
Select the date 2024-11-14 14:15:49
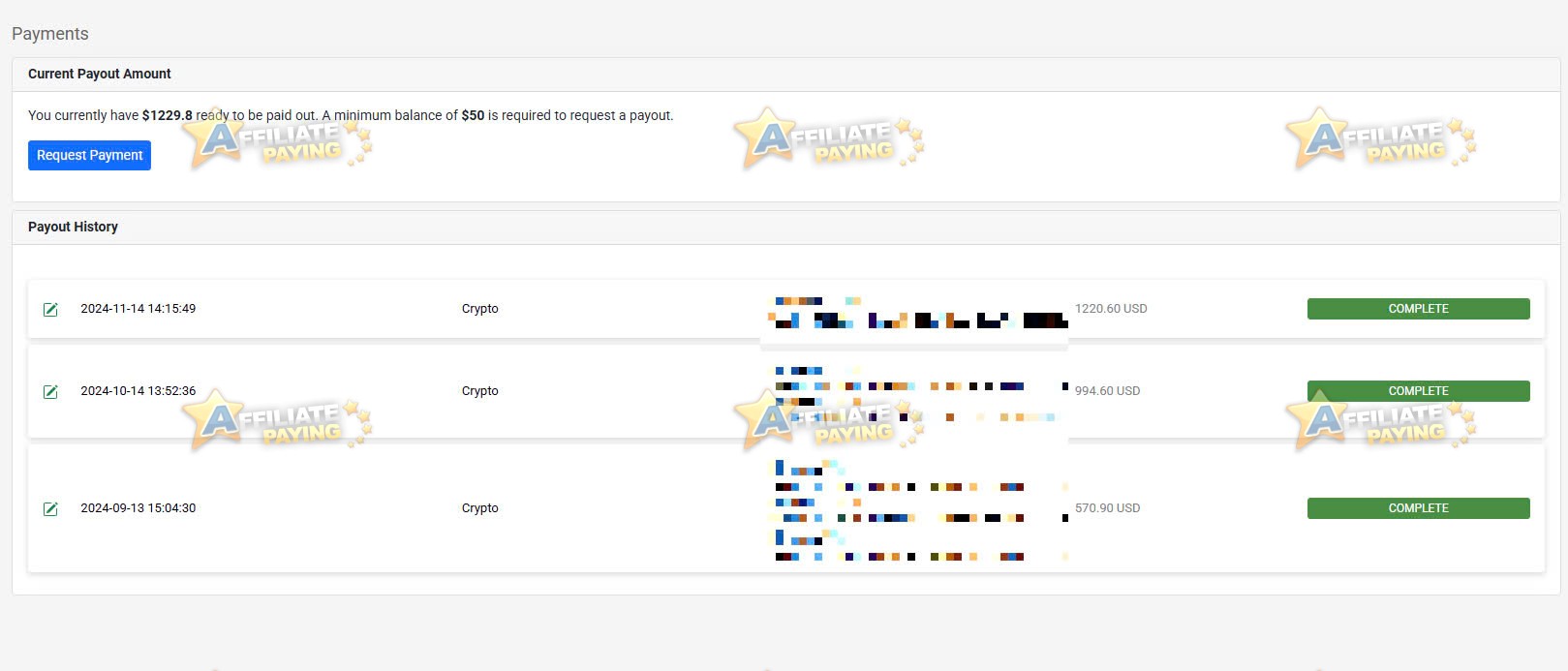pyautogui.click(x=138, y=309)
